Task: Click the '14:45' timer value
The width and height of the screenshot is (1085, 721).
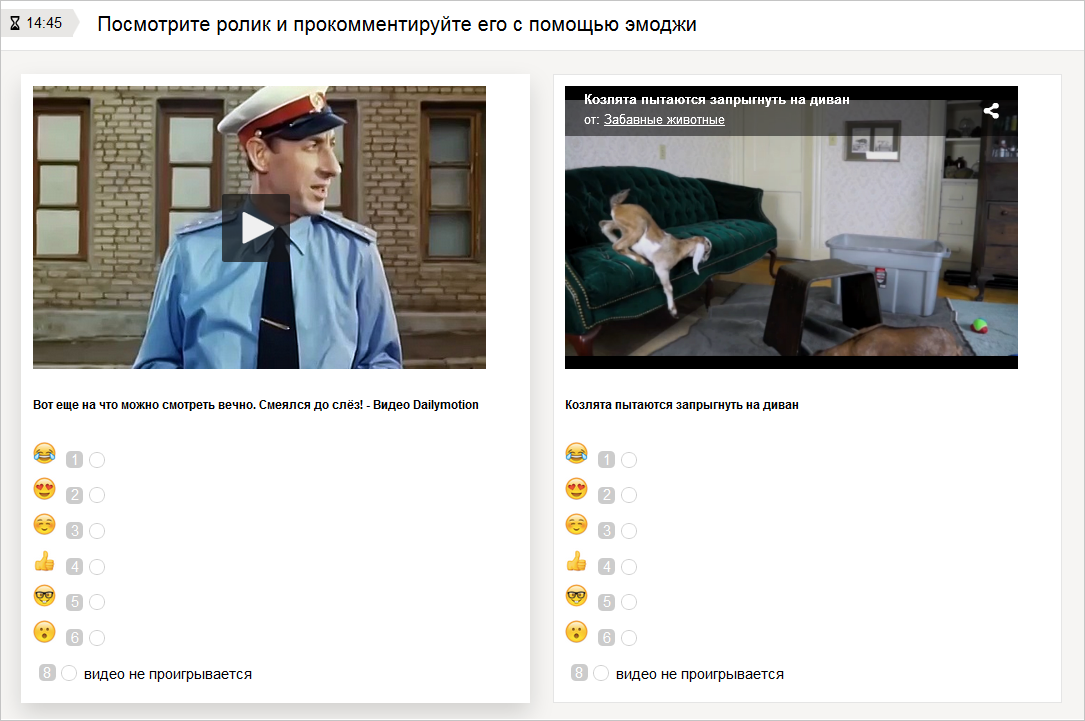Action: [44, 24]
